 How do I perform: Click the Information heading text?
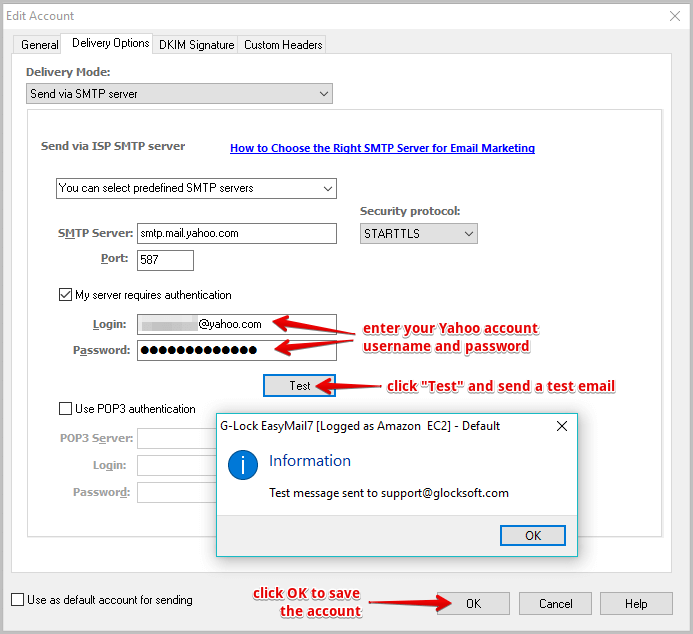(x=310, y=461)
